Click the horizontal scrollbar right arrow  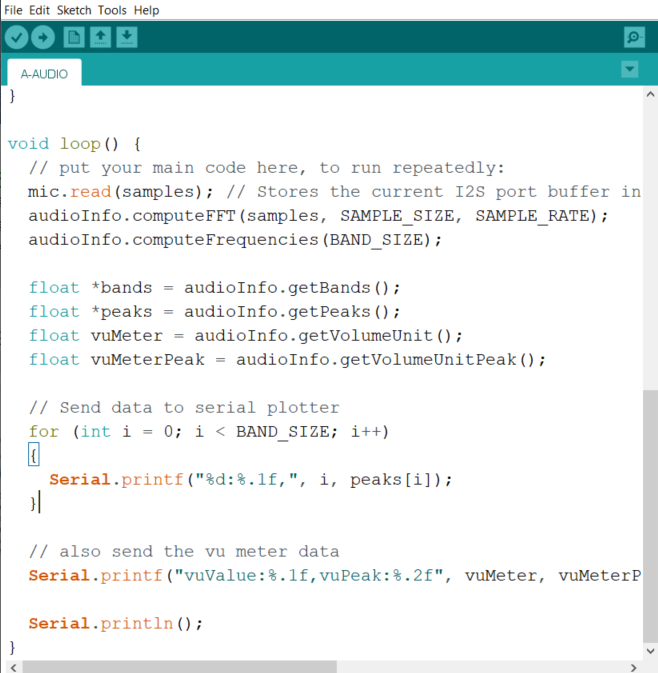[x=634, y=667]
